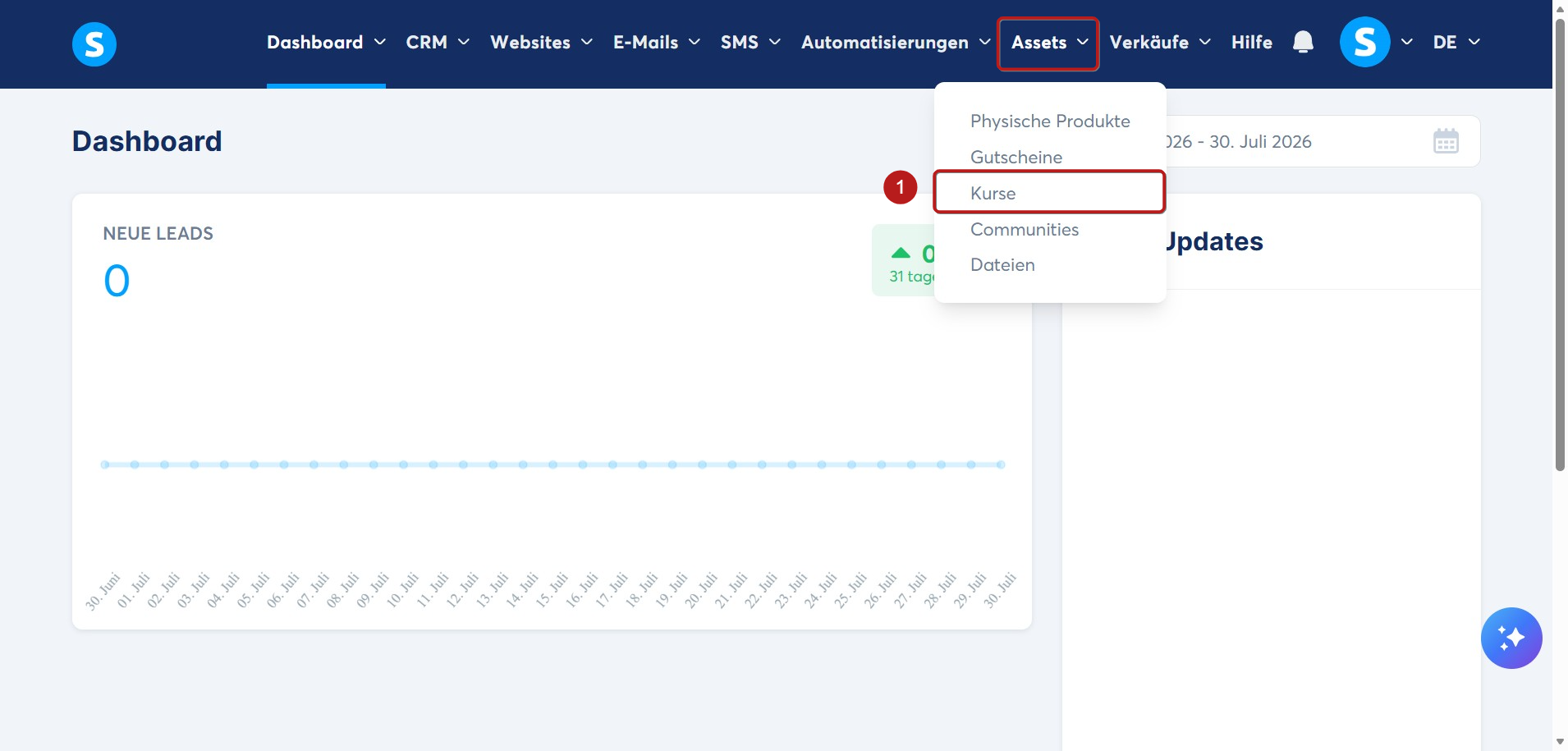Click the scrollbar down arrow
1568x751 pixels.
point(1560,742)
